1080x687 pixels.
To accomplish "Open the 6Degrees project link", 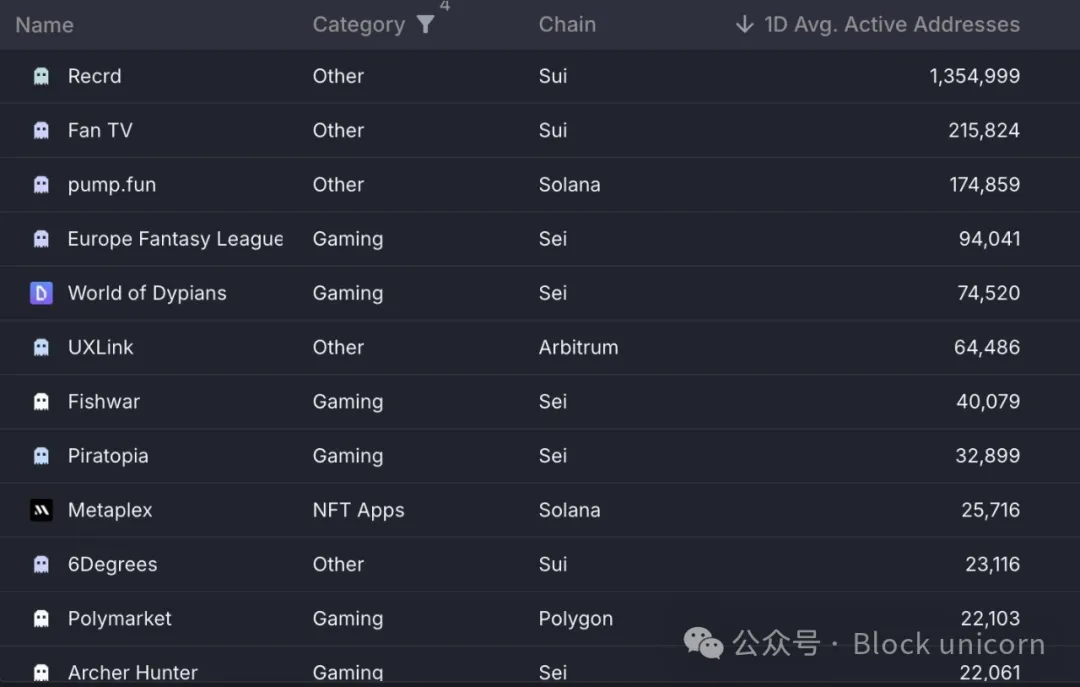I will tap(112, 564).
